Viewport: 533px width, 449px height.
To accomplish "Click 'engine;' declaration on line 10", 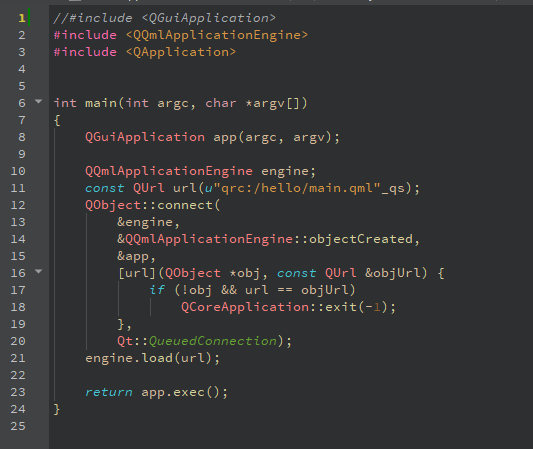I will pos(289,171).
